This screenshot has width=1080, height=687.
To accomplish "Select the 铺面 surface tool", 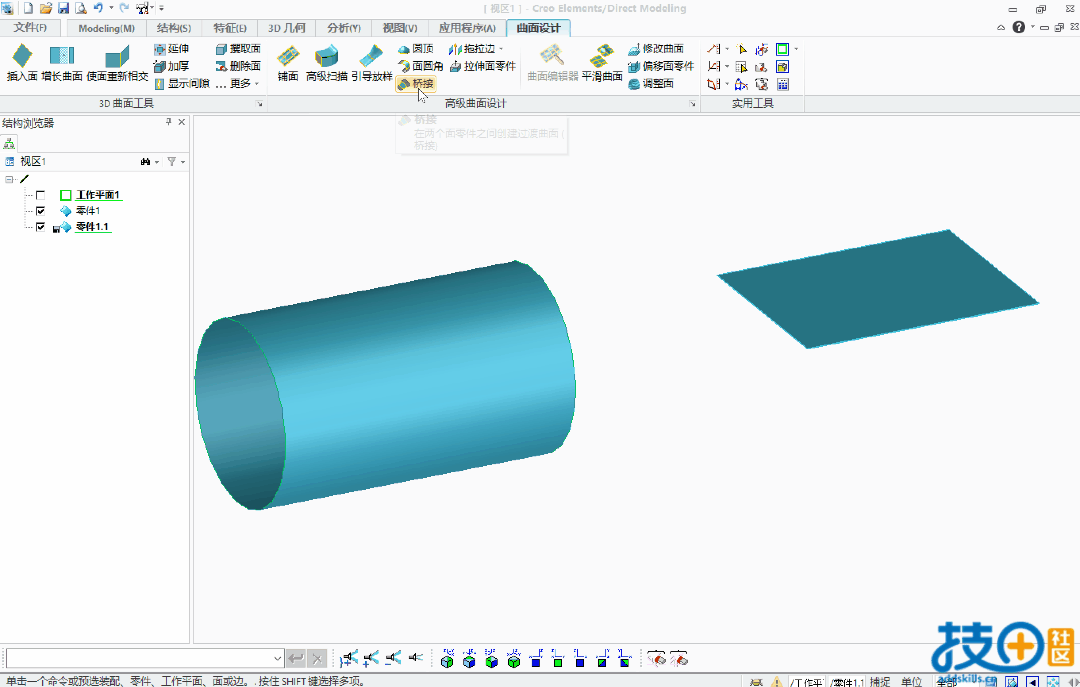I will tap(288, 63).
